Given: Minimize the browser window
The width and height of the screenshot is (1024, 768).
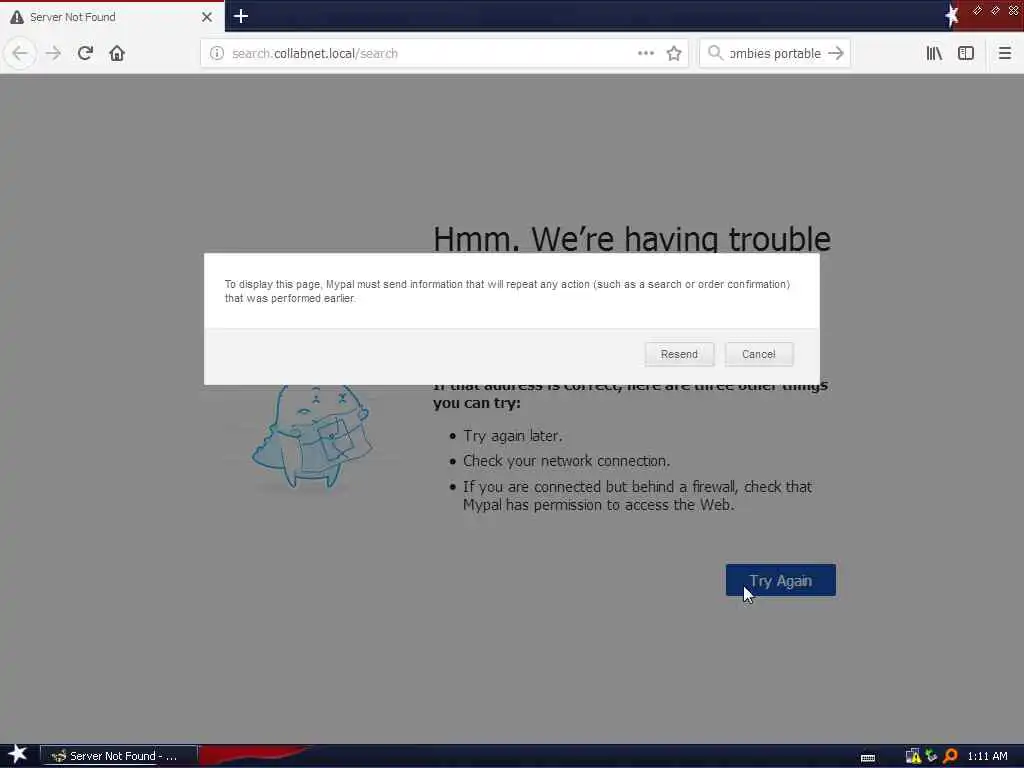Looking at the screenshot, I should [977, 10].
